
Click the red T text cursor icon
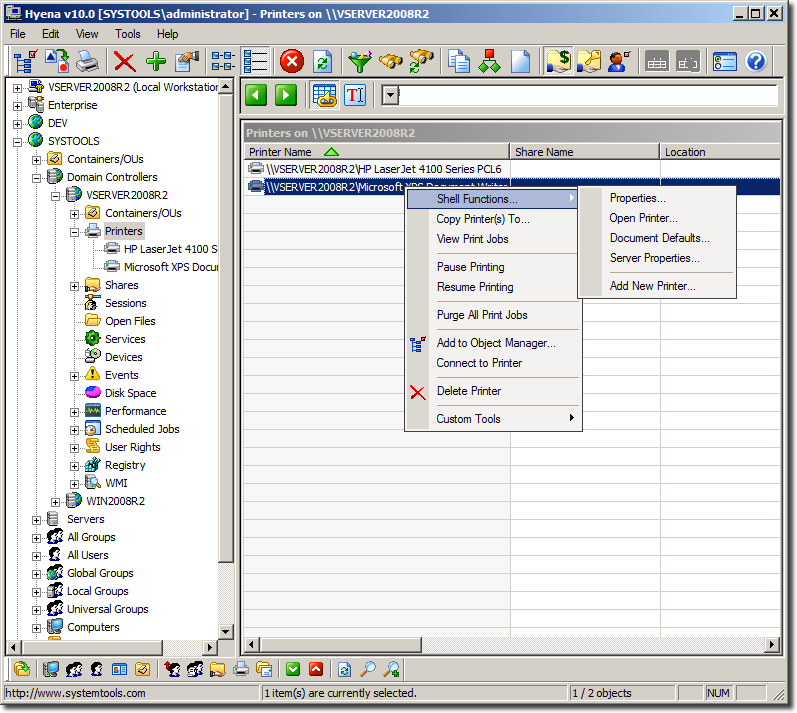pos(355,95)
